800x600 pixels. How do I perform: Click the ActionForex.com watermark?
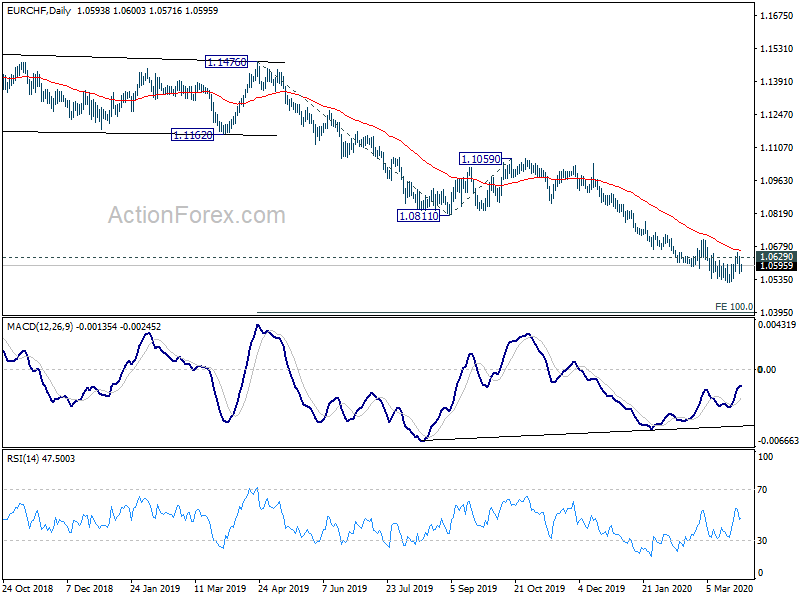(x=196, y=215)
